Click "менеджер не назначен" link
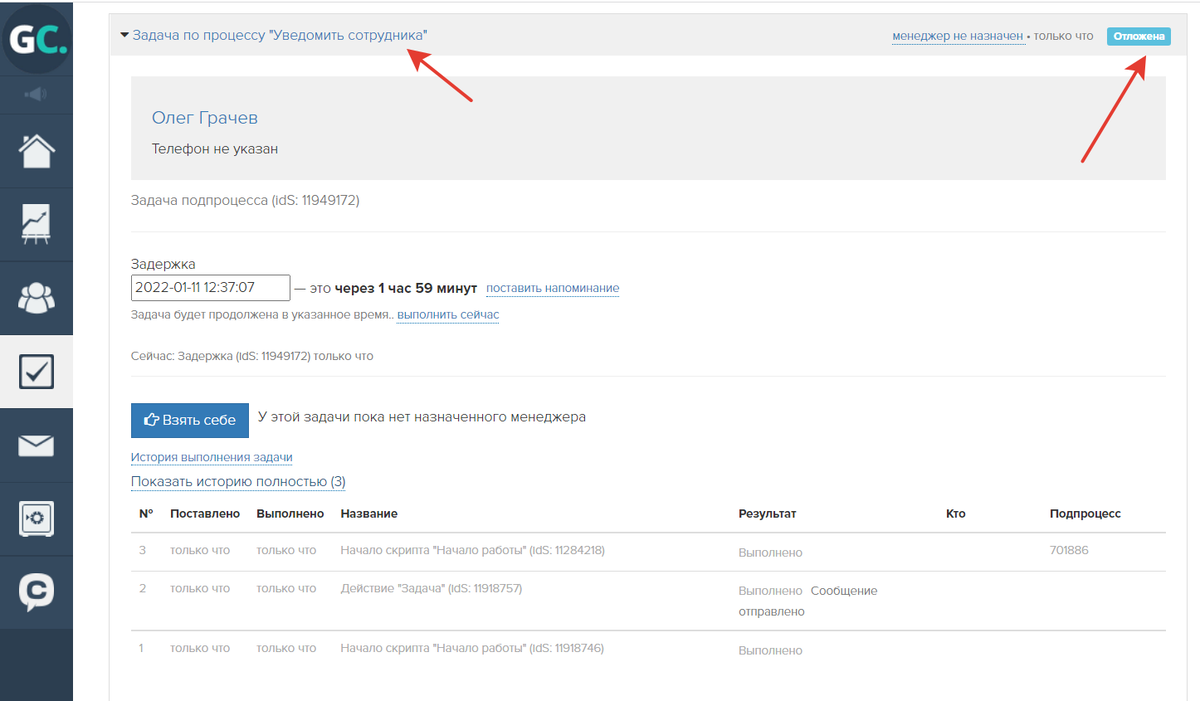The image size is (1200, 701). coord(958,36)
